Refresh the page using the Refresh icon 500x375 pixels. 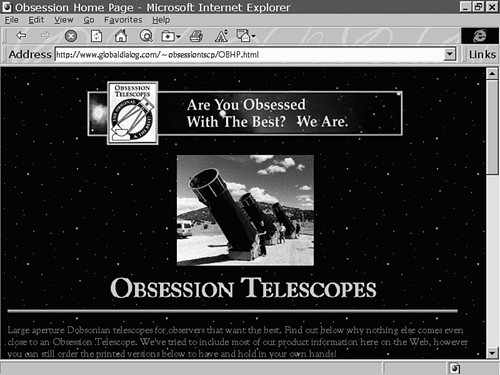coord(96,36)
